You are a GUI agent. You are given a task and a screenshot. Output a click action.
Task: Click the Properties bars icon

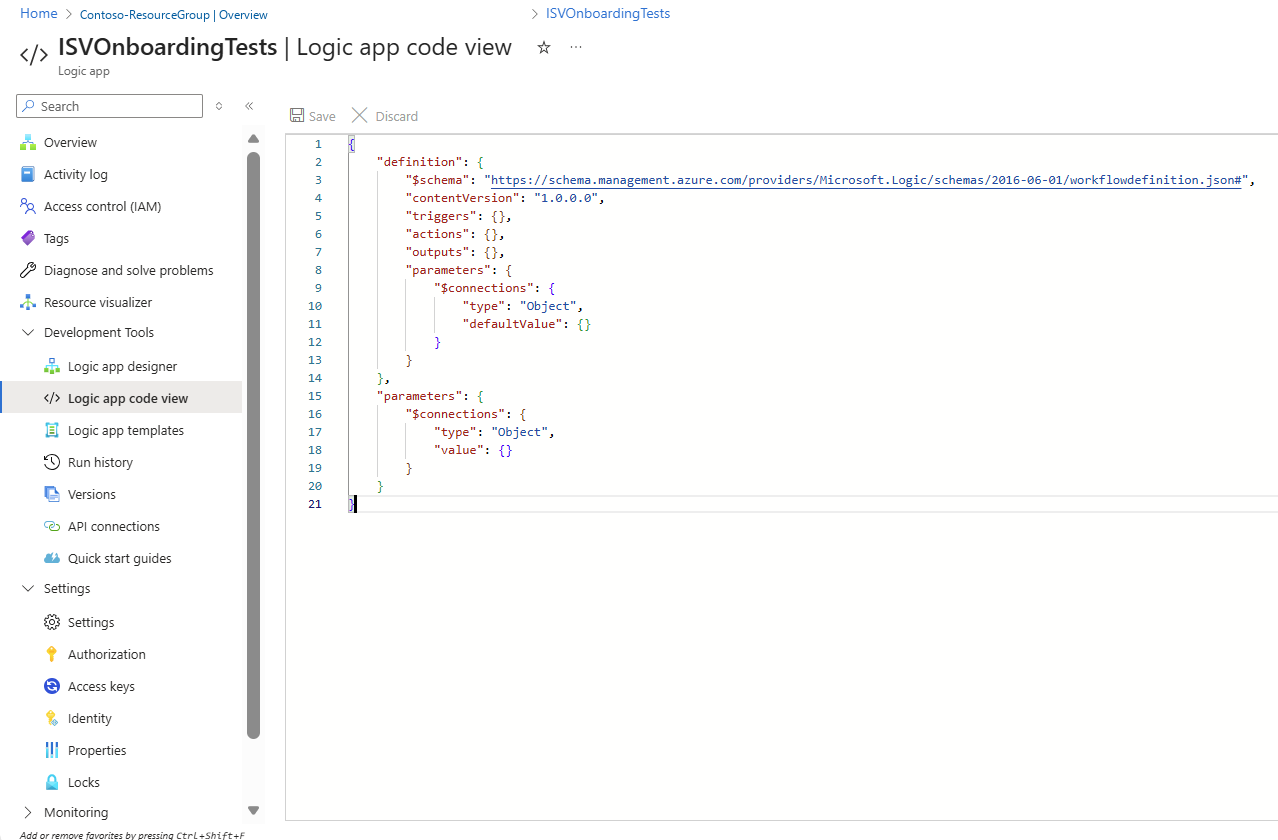tap(52, 750)
